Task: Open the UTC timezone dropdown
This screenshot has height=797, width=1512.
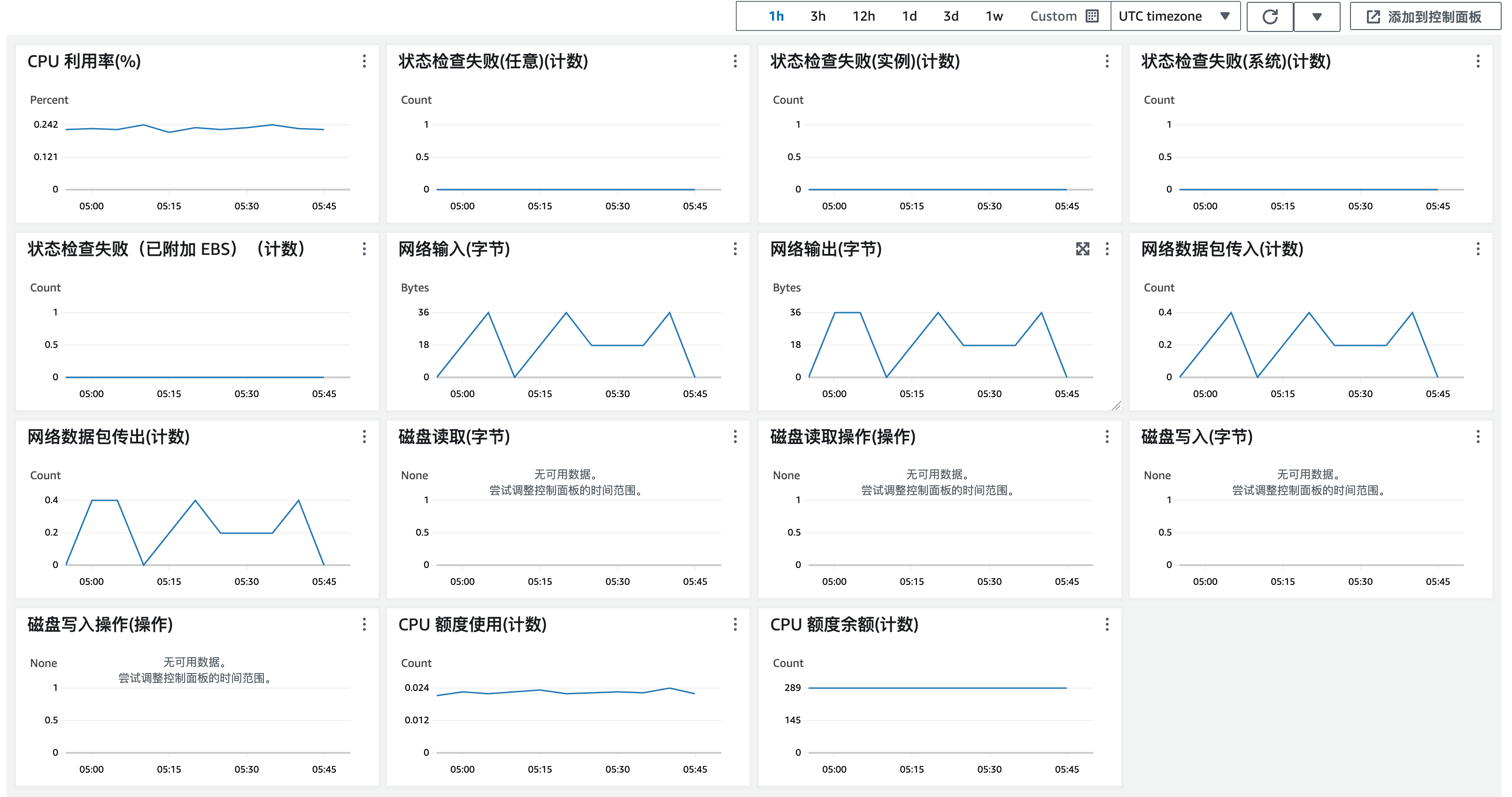Action: 1174,16
